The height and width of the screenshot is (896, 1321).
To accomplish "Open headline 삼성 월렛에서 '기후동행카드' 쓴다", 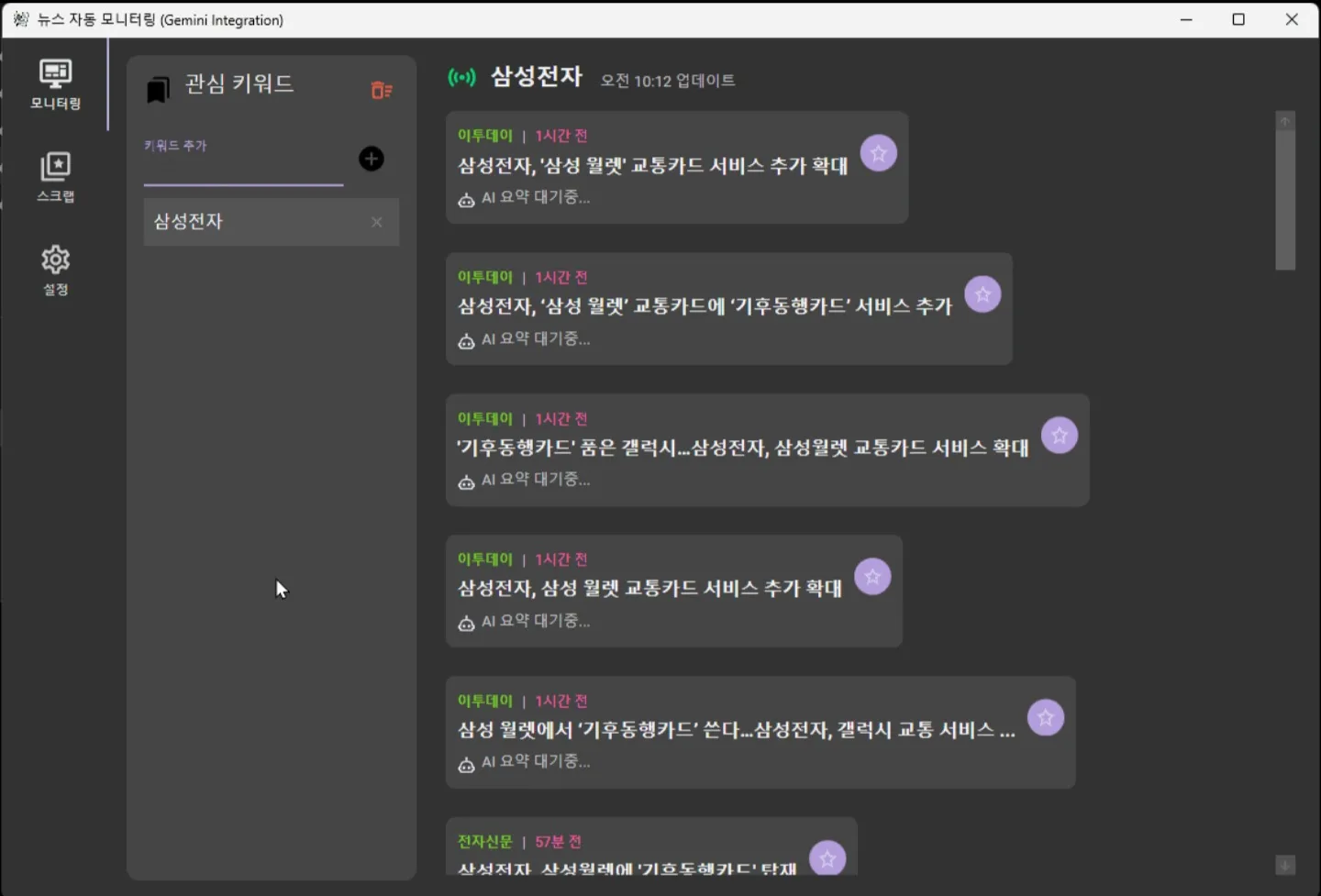I will click(737, 730).
